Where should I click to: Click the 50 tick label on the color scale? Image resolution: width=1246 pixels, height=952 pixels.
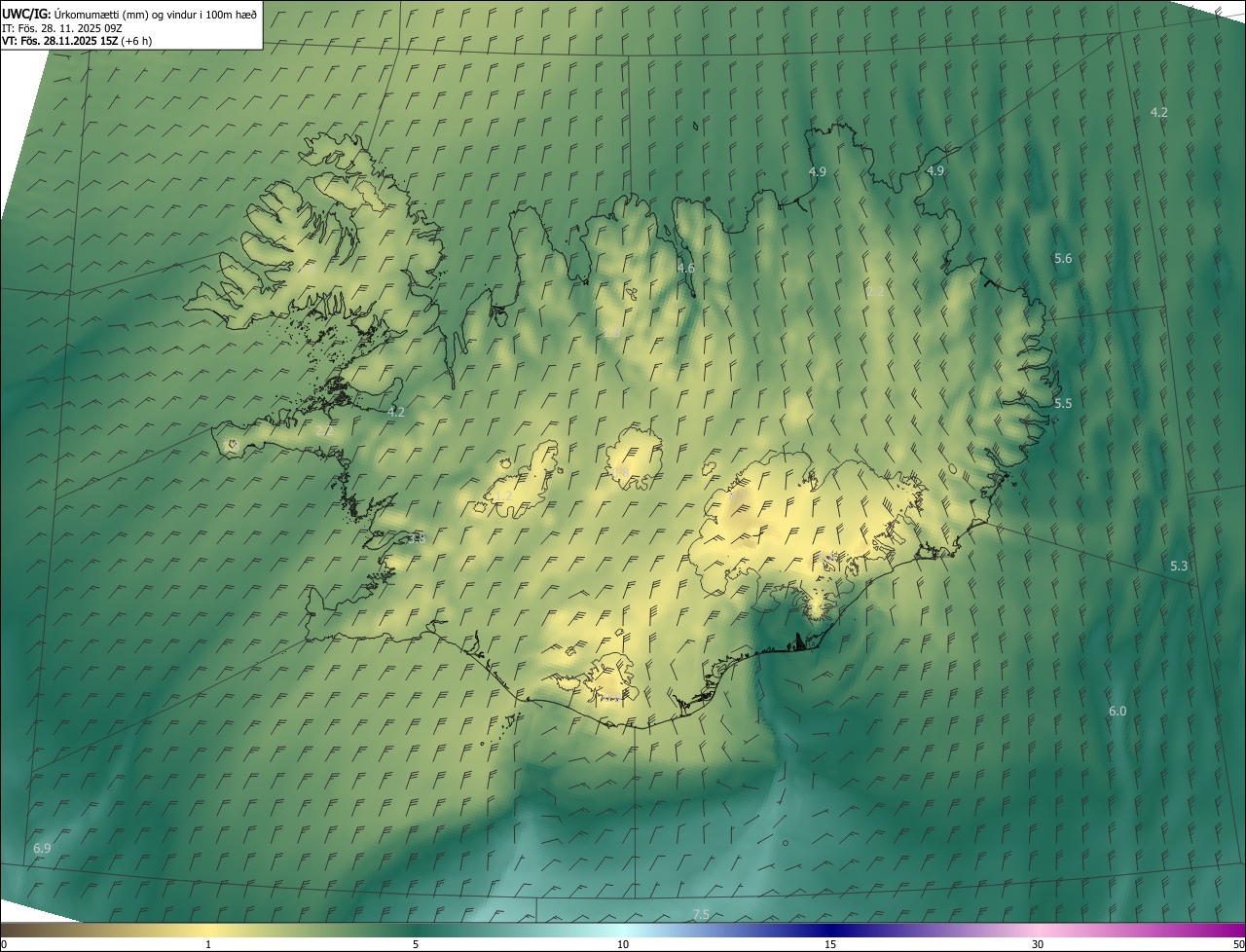[x=1238, y=944]
